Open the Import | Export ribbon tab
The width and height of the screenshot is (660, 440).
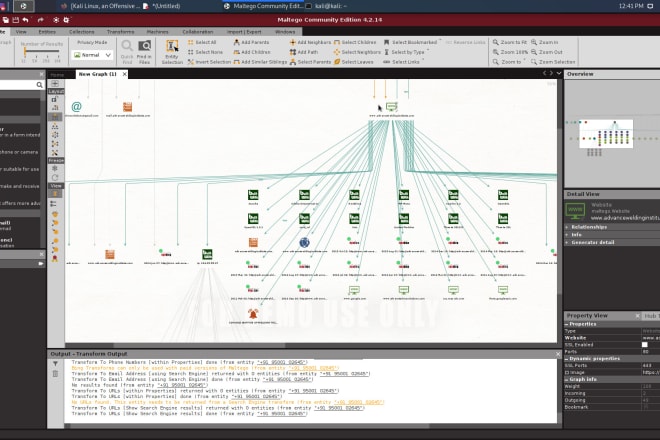tap(244, 32)
